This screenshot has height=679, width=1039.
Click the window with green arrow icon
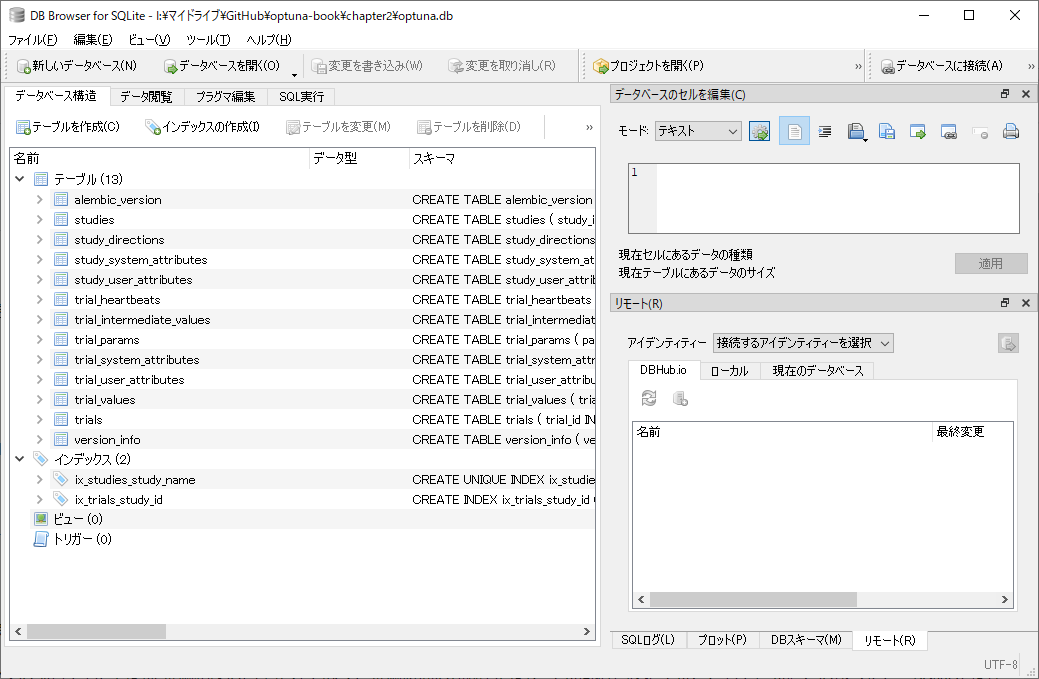(918, 131)
